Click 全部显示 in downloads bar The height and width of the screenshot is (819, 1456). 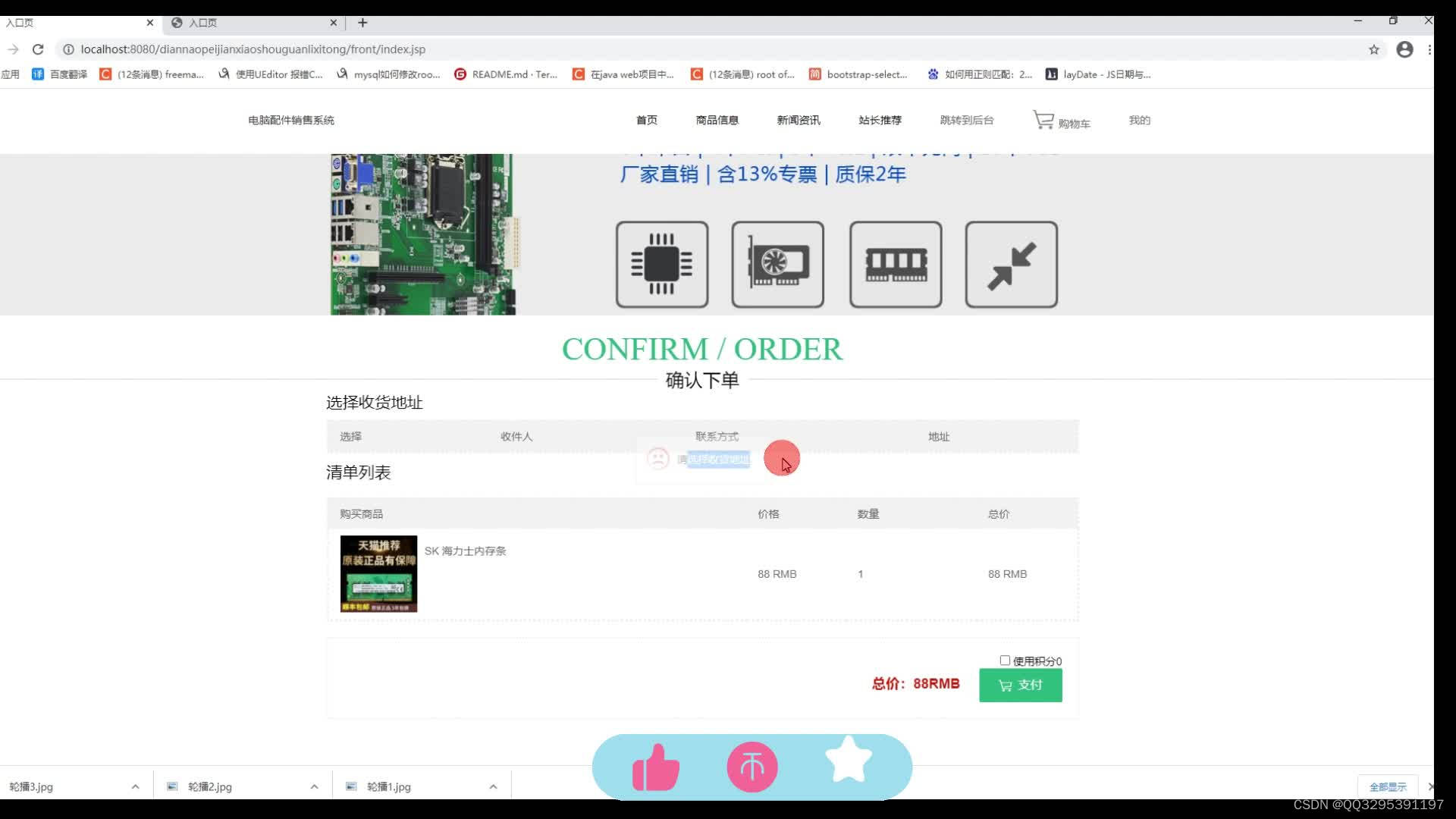pos(1387,786)
